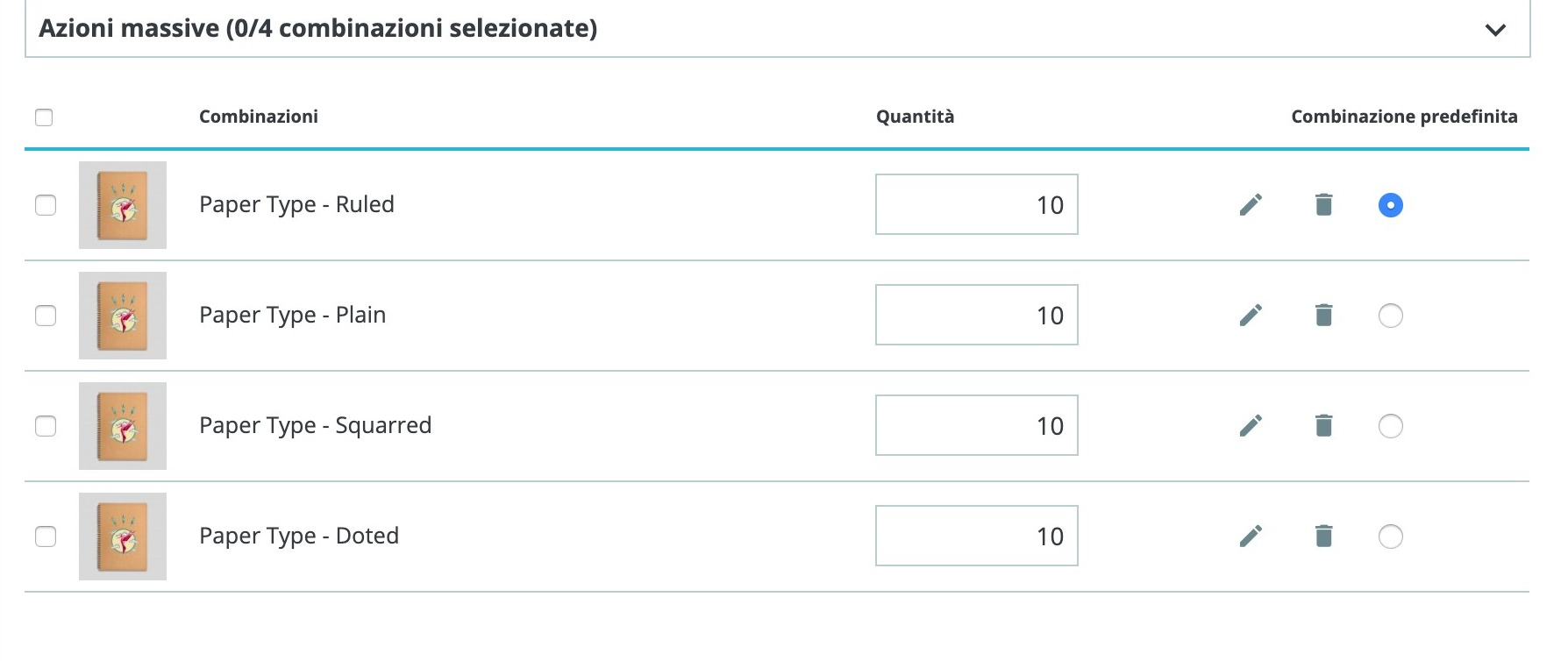
Task: Edit the Paper Type - Doted combination
Action: [x=1251, y=536]
